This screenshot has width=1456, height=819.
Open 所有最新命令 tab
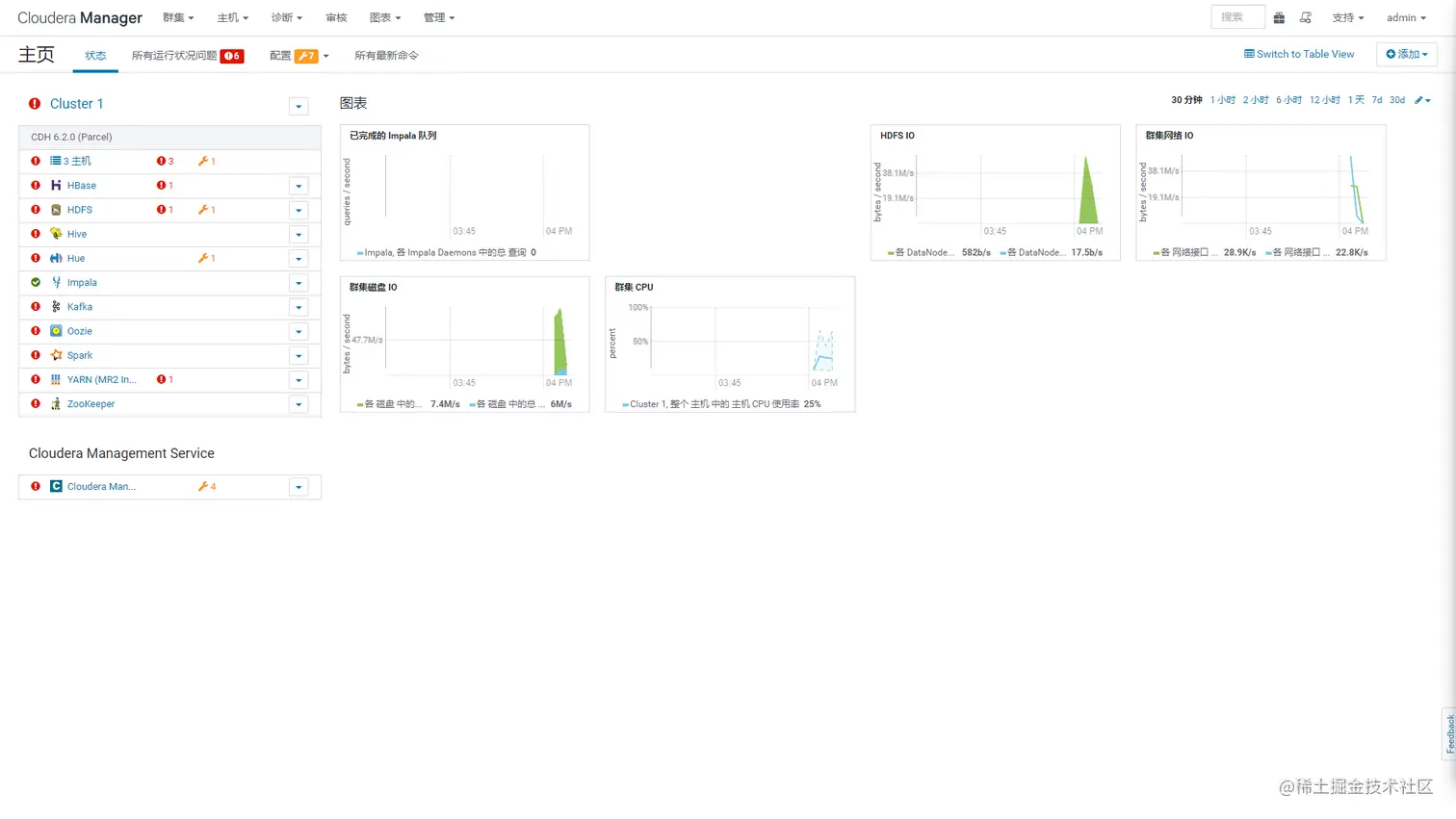[386, 55]
